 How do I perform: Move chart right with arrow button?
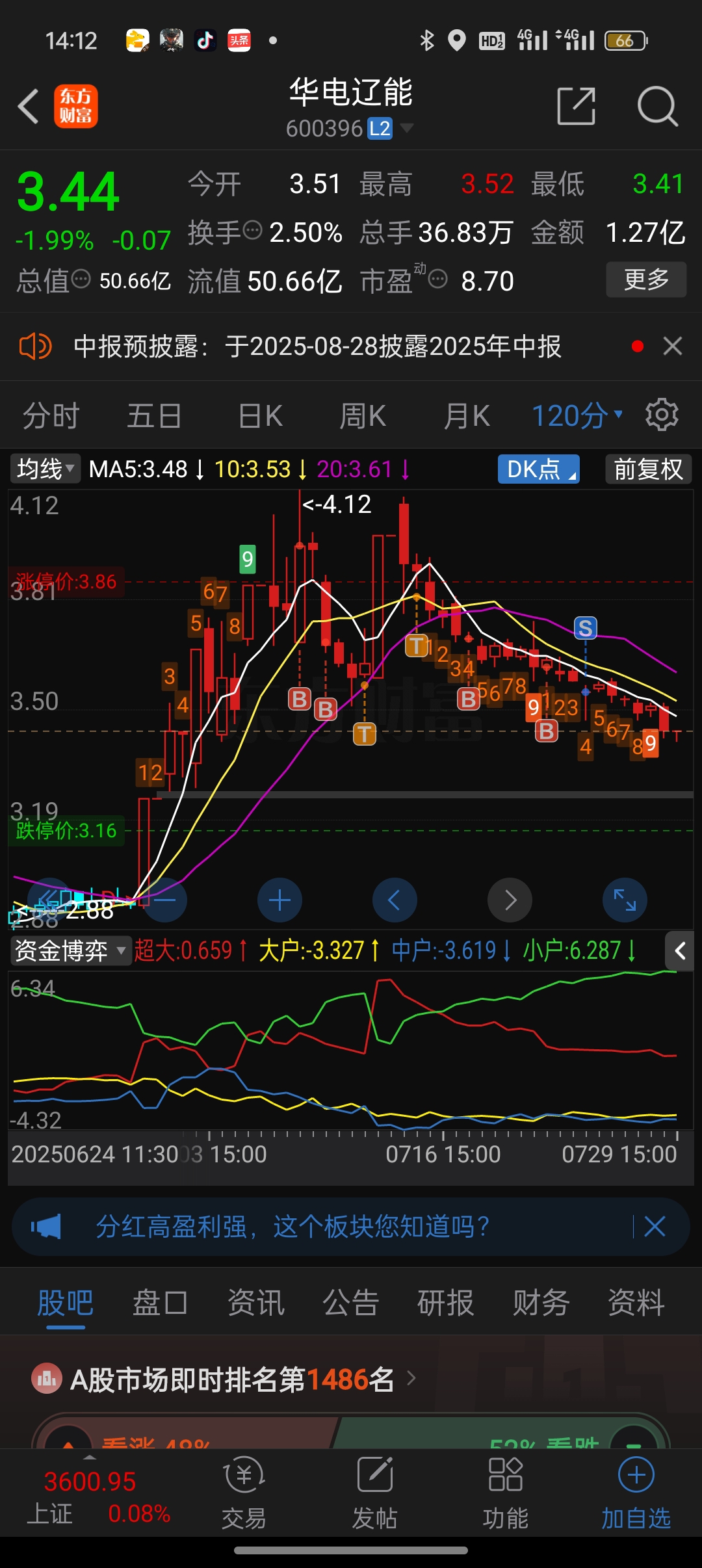point(510,900)
